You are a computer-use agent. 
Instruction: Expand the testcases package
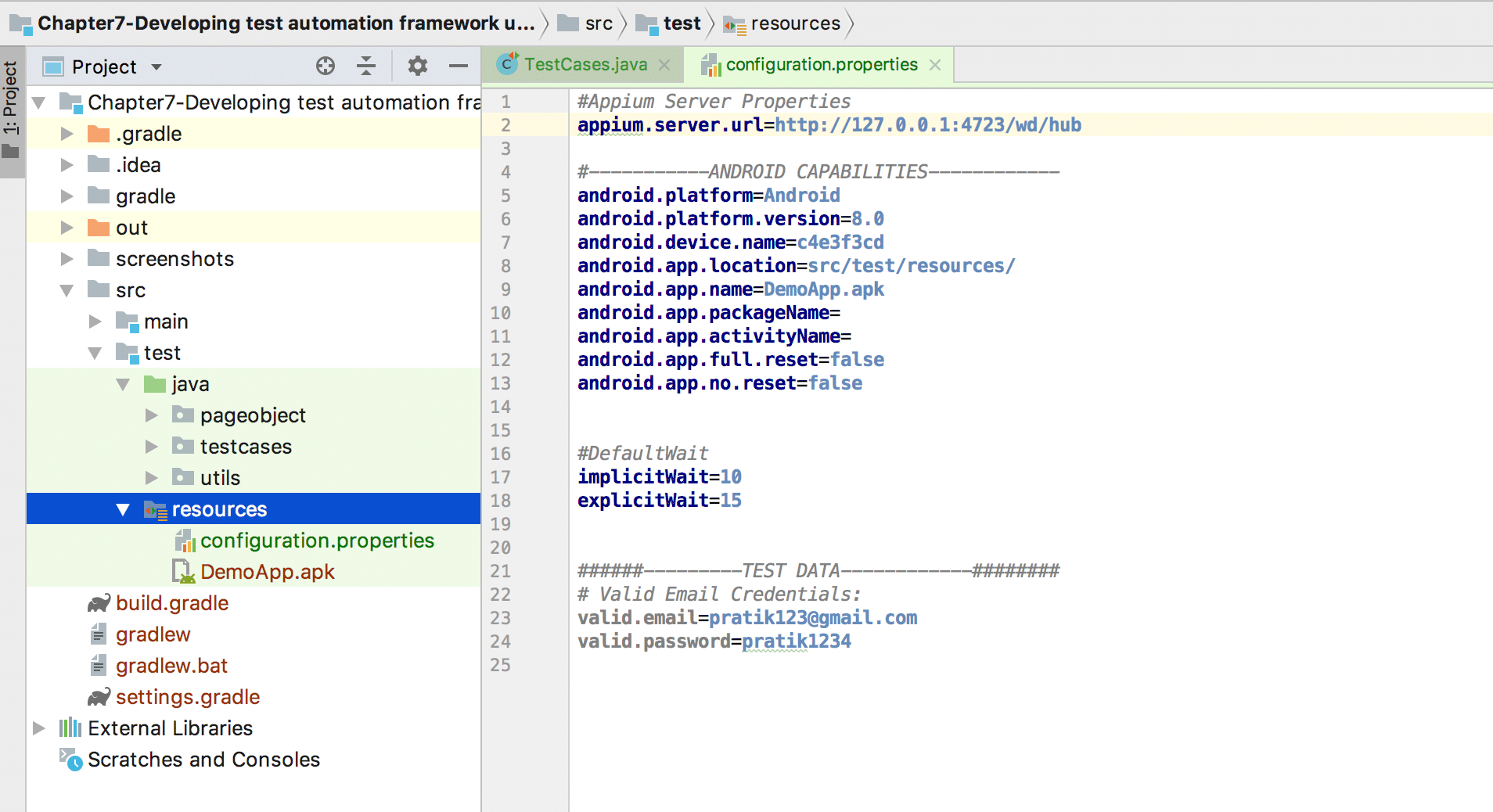click(x=152, y=447)
